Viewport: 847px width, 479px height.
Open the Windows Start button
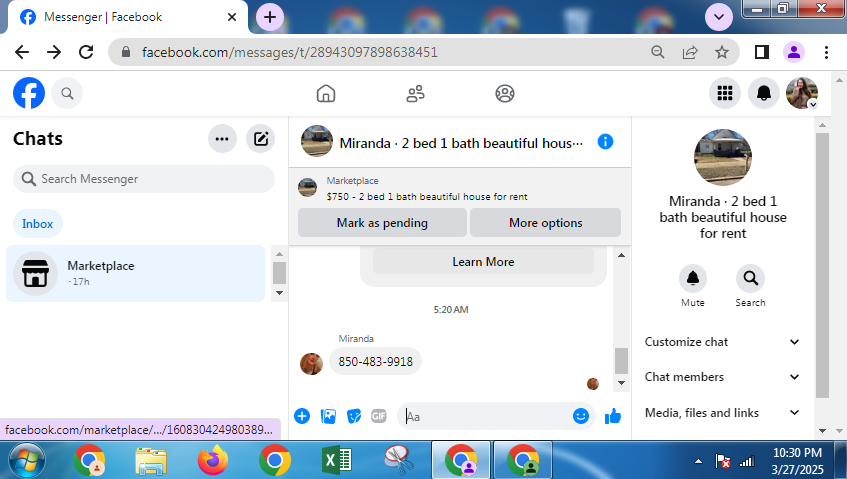point(26,461)
